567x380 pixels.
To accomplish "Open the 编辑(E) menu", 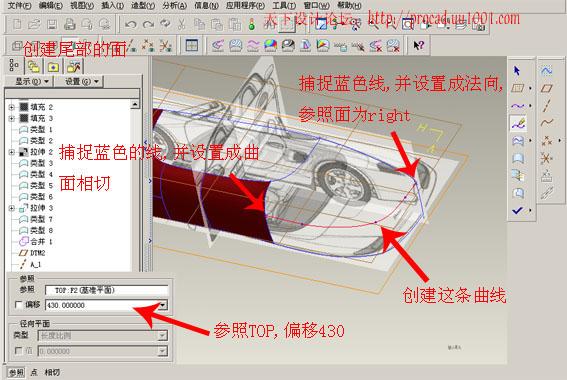I will point(51,5).
